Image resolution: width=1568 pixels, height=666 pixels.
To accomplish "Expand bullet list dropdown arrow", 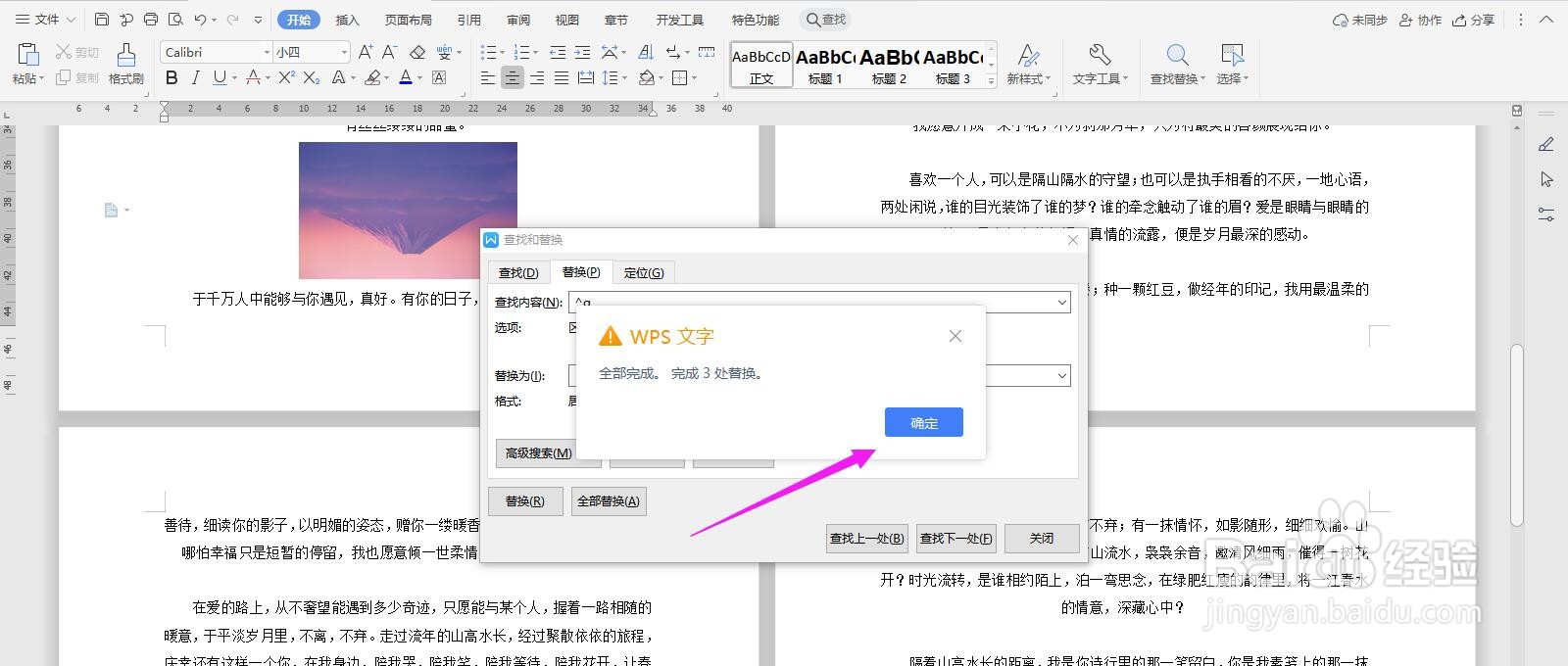I will [x=502, y=52].
